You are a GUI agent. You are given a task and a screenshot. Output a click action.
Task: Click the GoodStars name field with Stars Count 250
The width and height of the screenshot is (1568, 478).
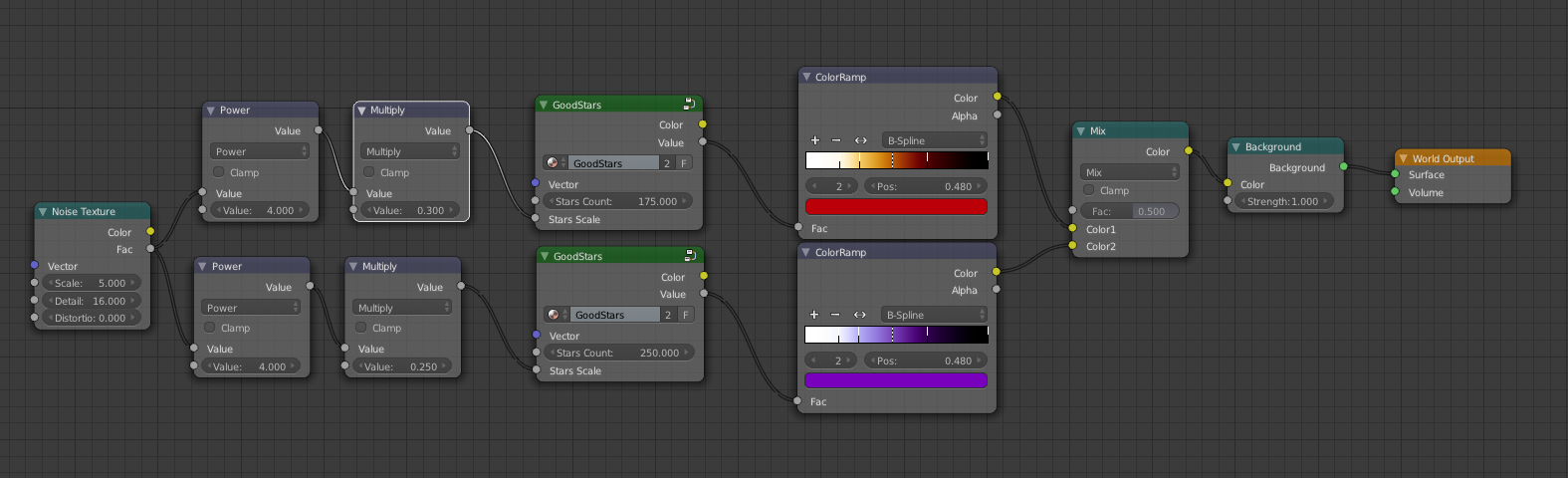coord(616,315)
